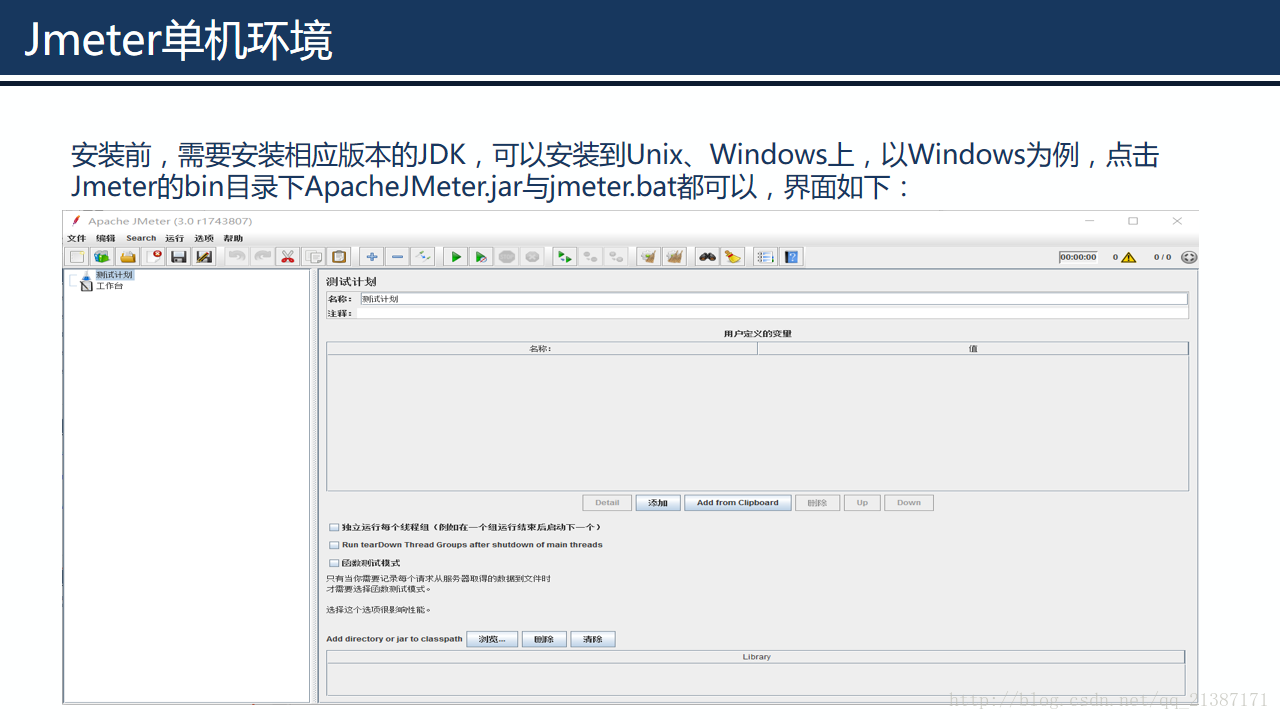The image size is (1280, 720).
Task: Open Search with the binoculars icon
Action: [707, 257]
